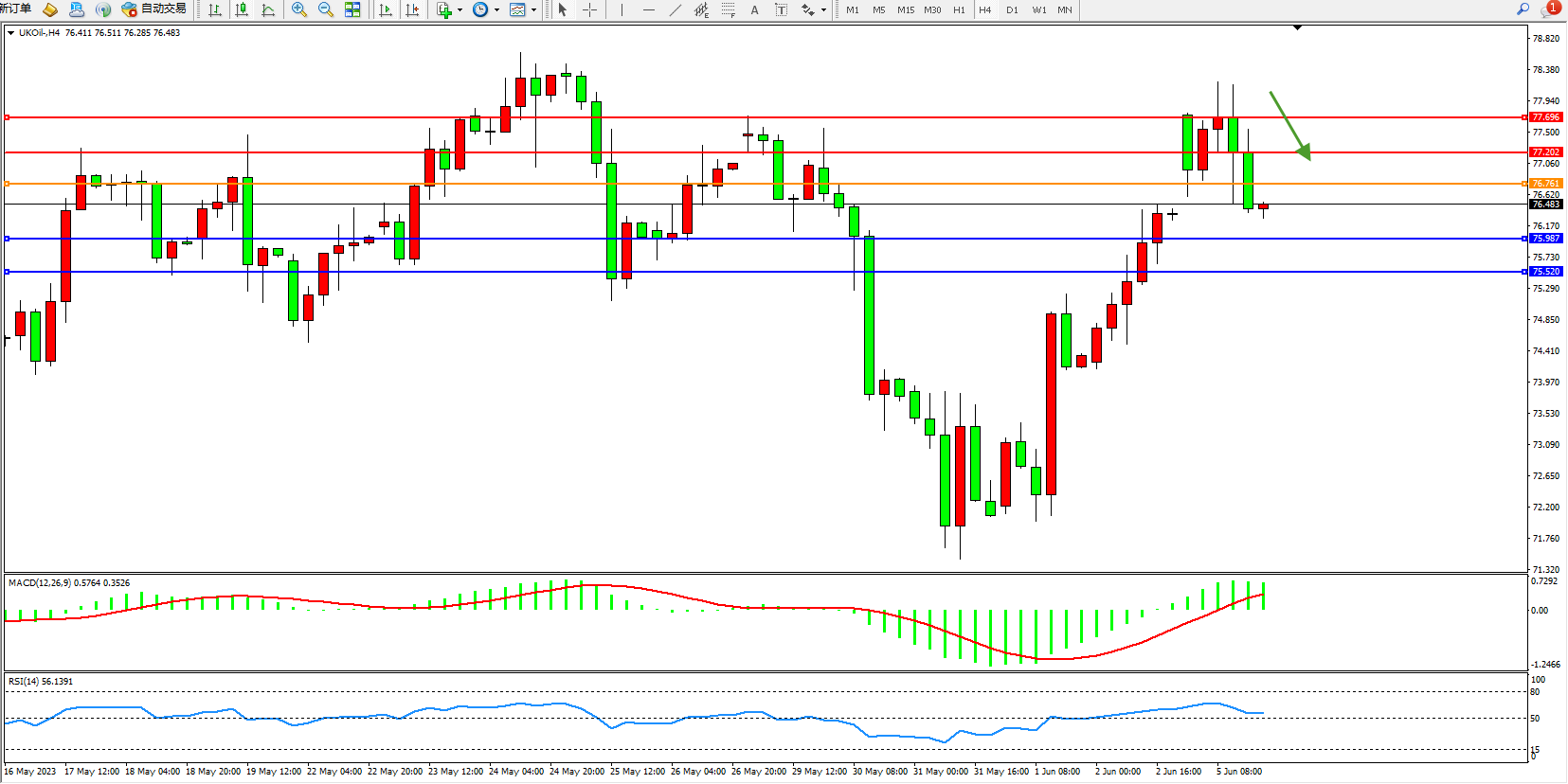Switch chart to candlestick mode
This screenshot has height=784, width=1568.
[242, 9]
